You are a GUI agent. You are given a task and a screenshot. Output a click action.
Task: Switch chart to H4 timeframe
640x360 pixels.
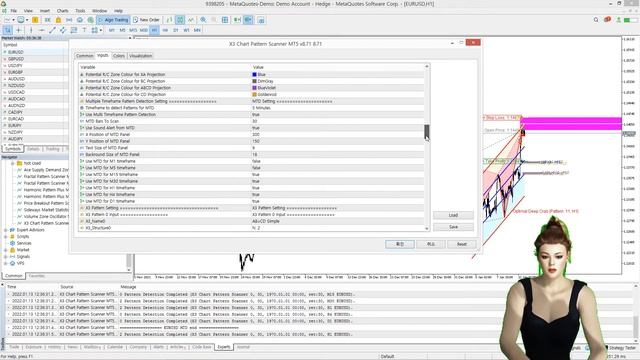point(165,30)
